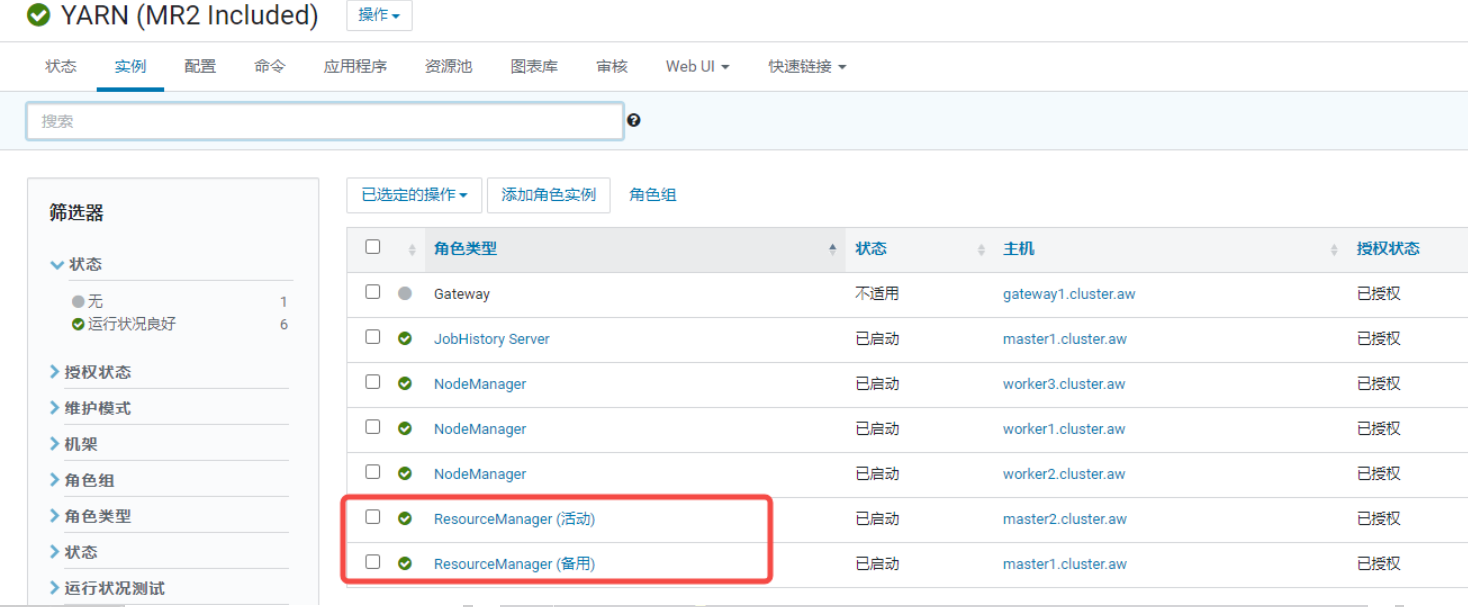
Task: Open the Gateway role link
Action: (462, 294)
